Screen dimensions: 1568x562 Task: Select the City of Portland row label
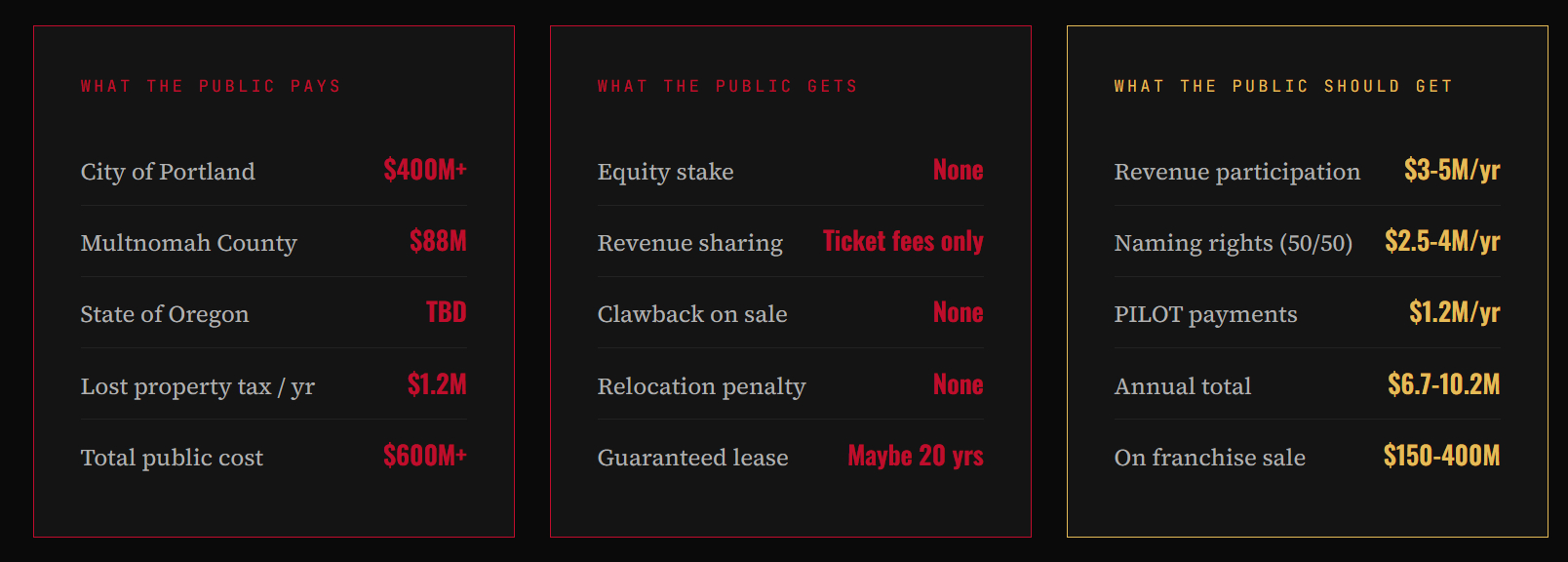[x=168, y=172]
